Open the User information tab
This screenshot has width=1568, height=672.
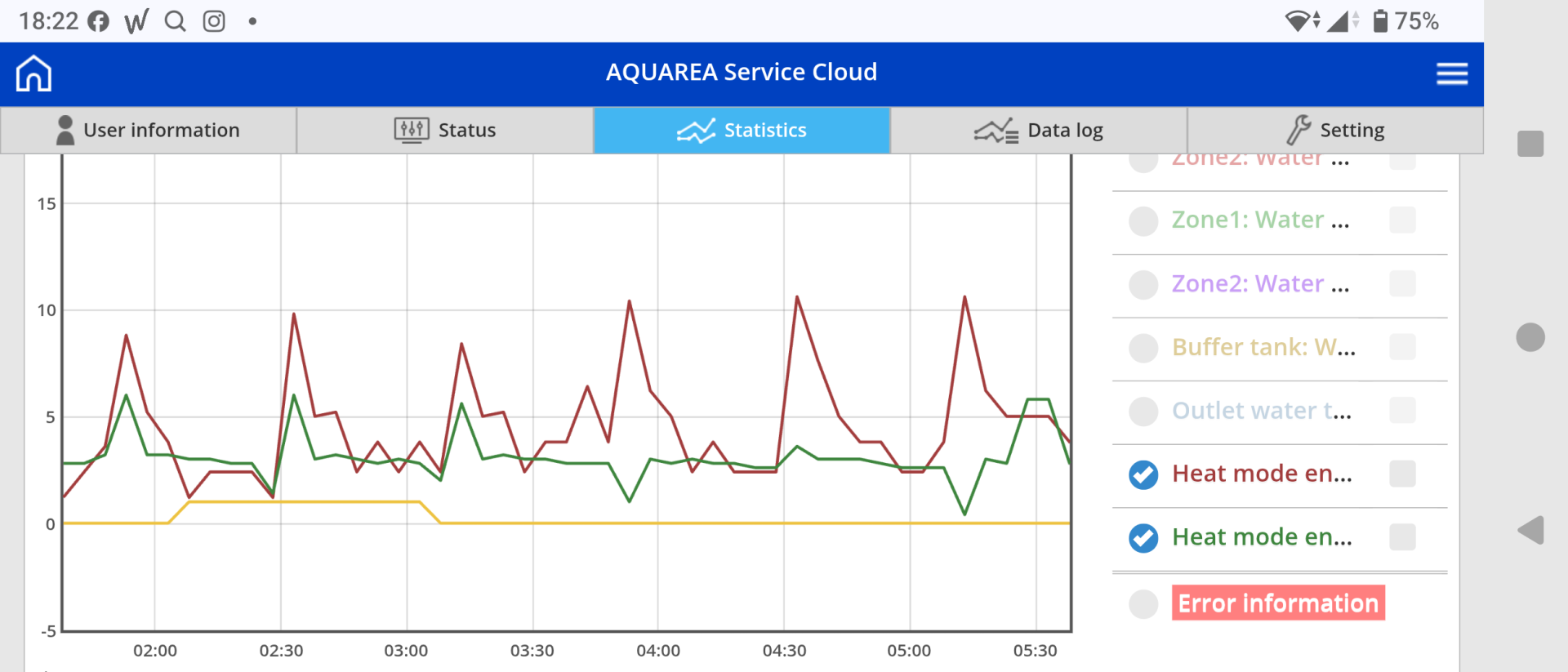point(149,131)
